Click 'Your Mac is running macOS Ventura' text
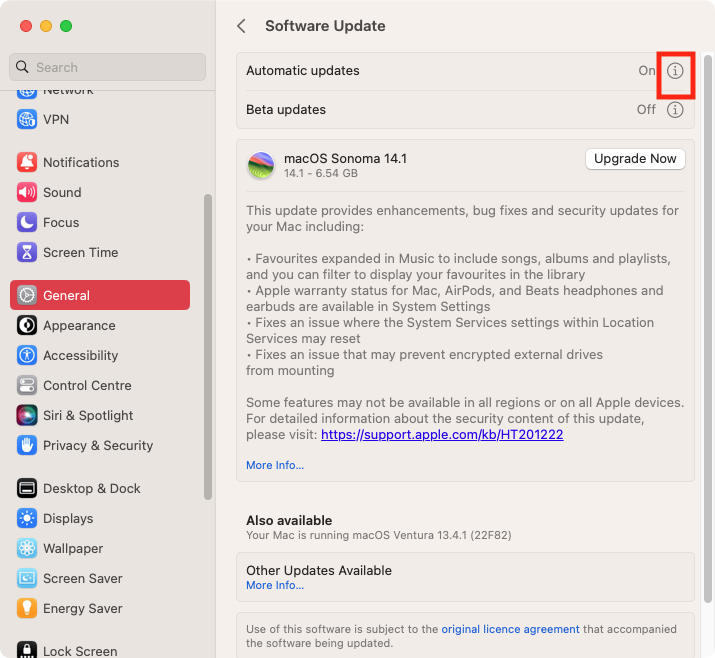Screen dimensions: 715x658 coord(378,535)
